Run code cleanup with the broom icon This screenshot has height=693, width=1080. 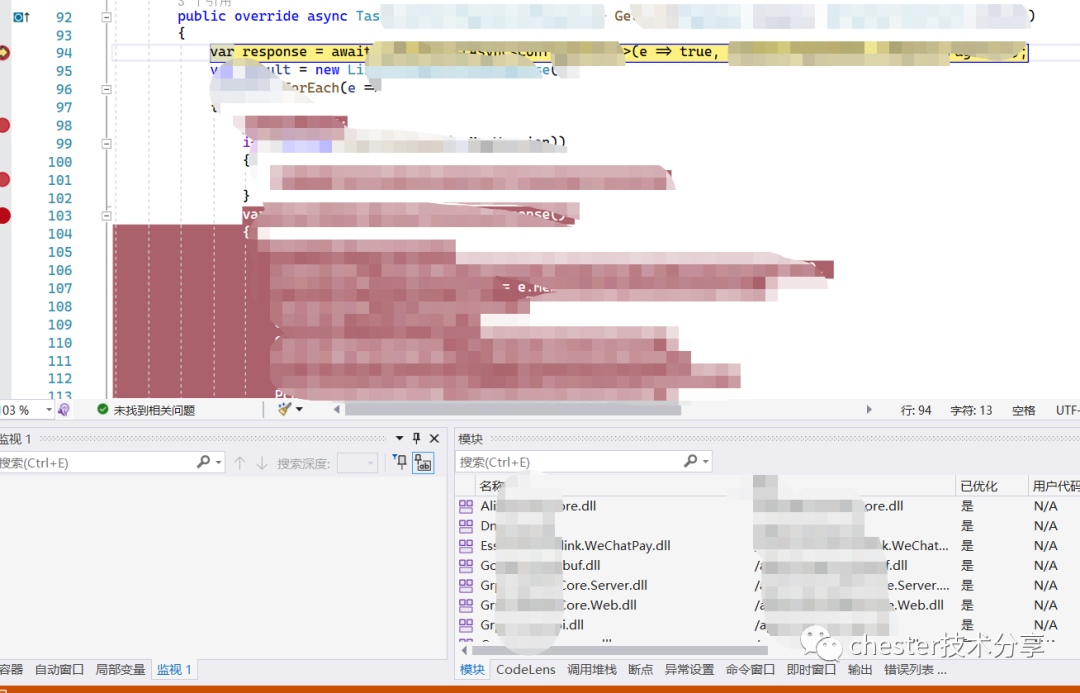tap(284, 408)
